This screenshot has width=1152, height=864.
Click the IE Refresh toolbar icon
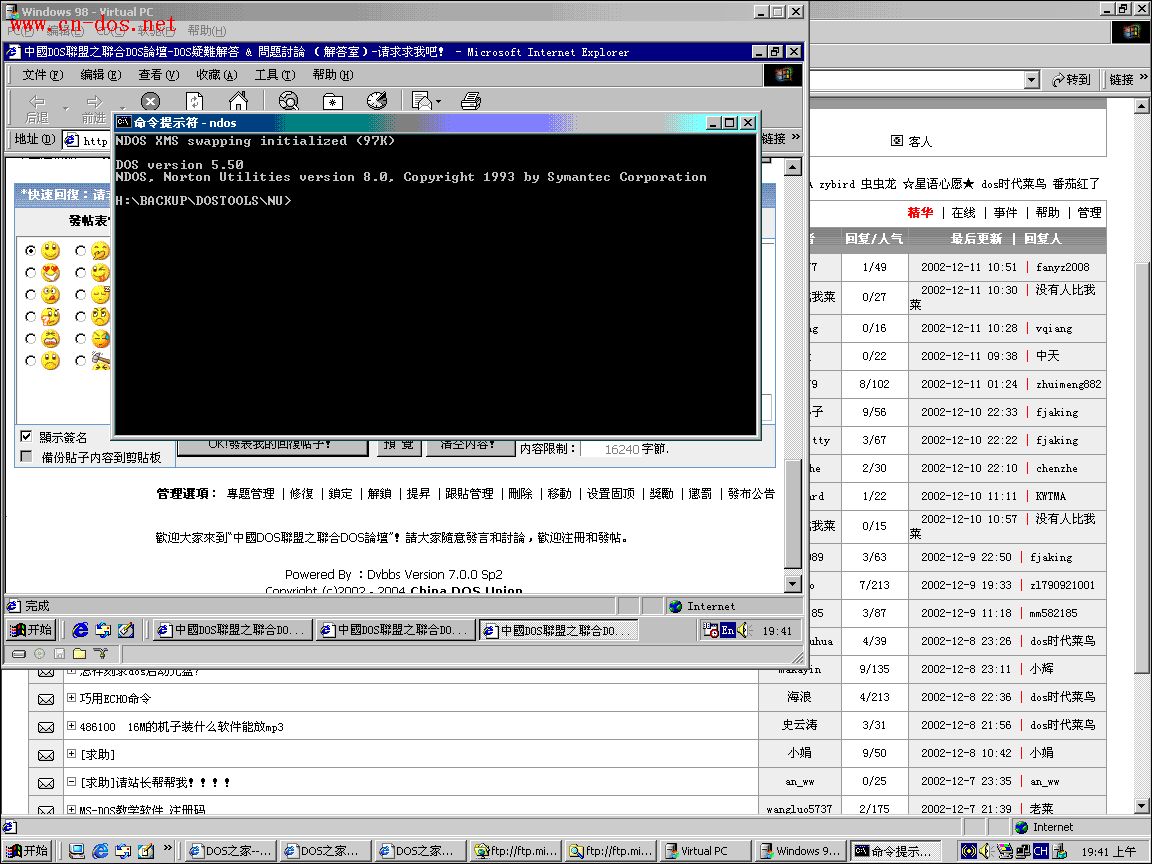pyautogui.click(x=195, y=101)
